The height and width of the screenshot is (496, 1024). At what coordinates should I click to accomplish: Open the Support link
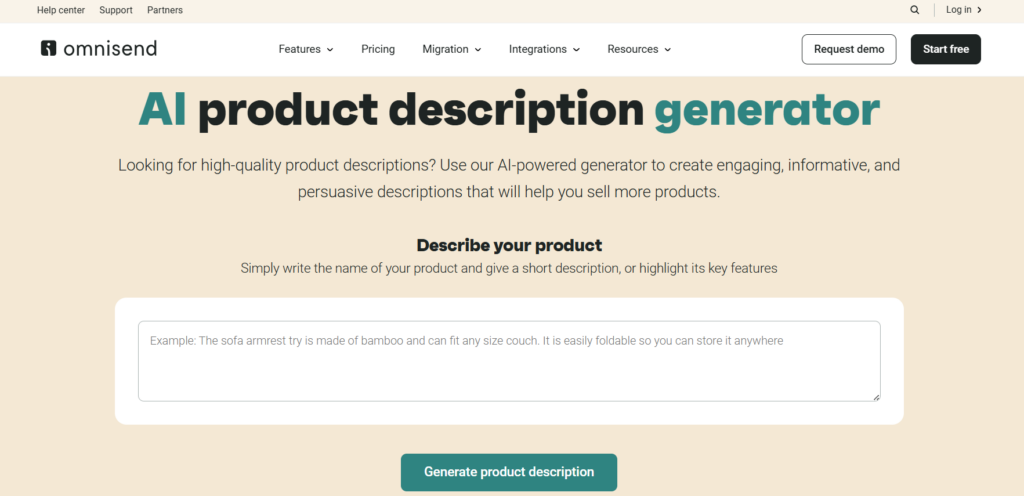point(116,10)
